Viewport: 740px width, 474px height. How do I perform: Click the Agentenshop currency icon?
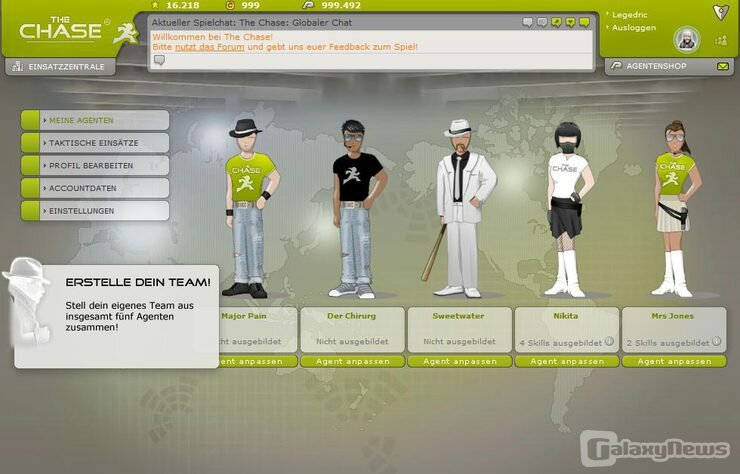tap(616, 66)
